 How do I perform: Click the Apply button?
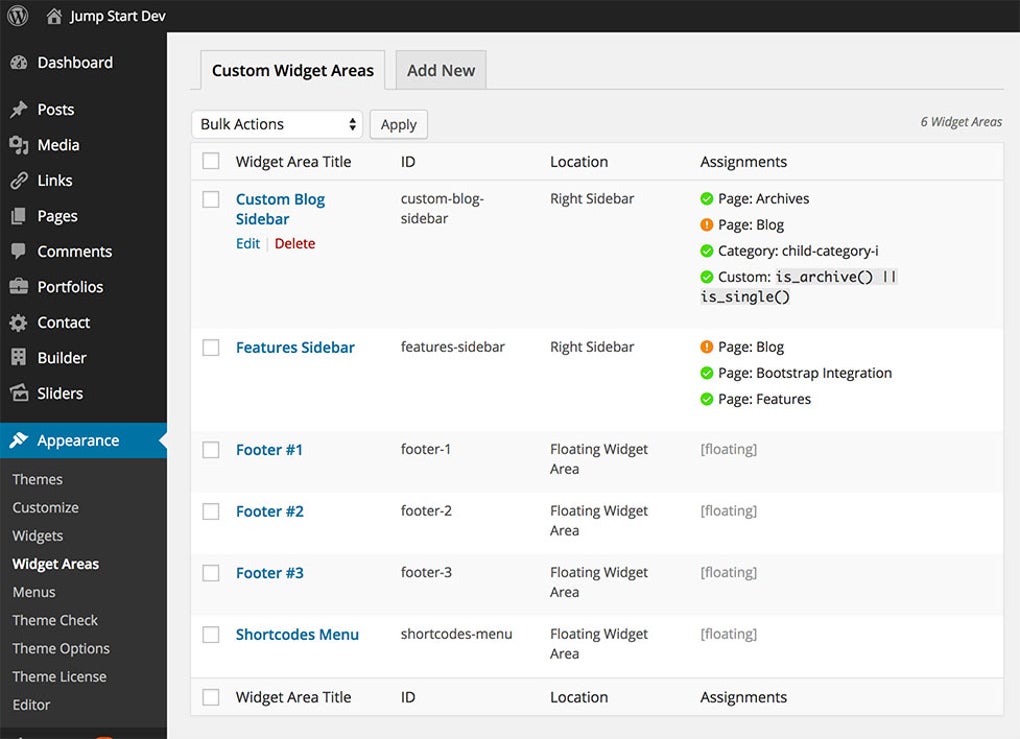[398, 124]
